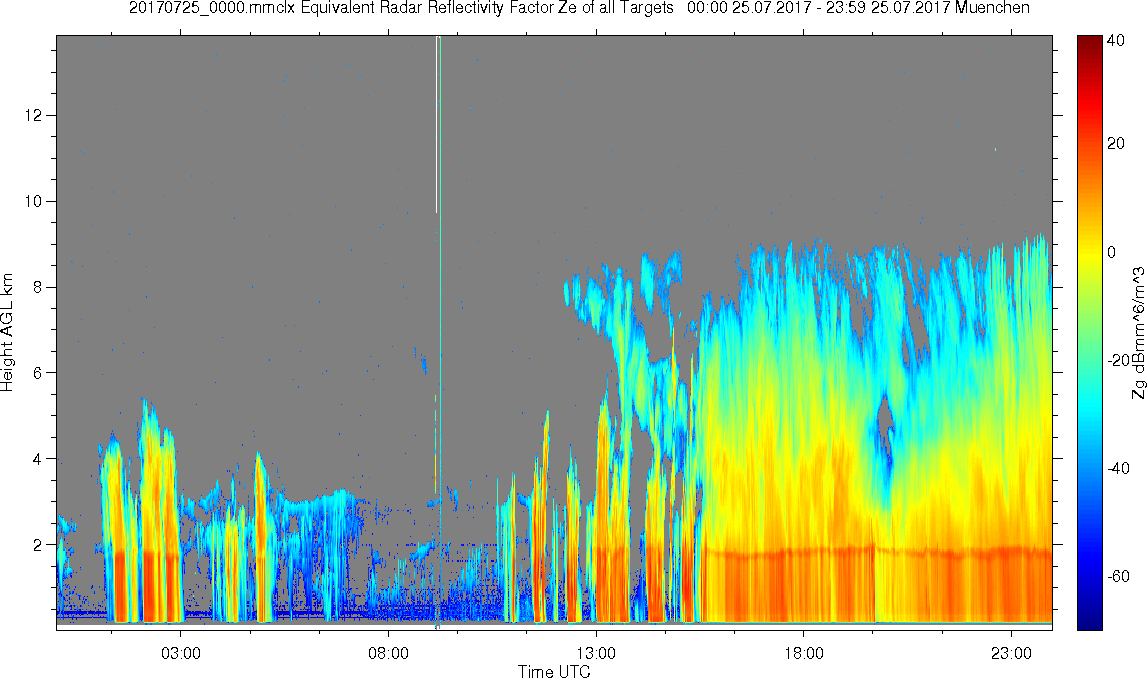Click the plot title text at the top
1147x678 pixels.
pyautogui.click(x=579, y=9)
